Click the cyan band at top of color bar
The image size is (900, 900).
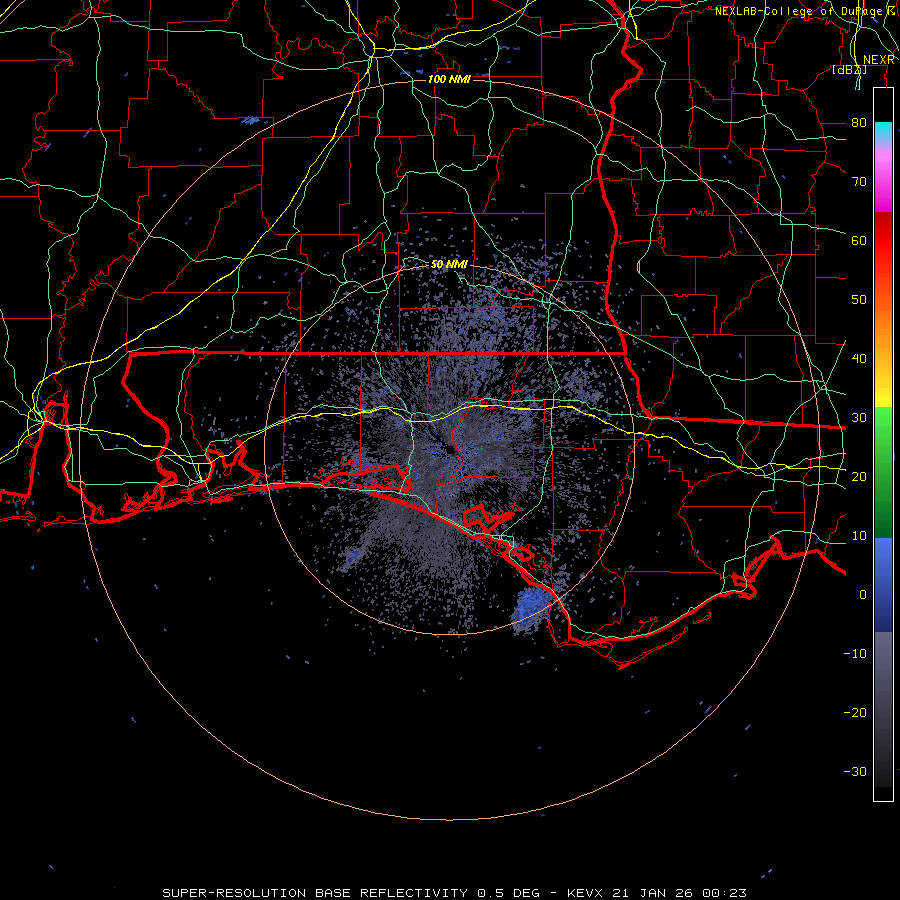[x=883, y=132]
